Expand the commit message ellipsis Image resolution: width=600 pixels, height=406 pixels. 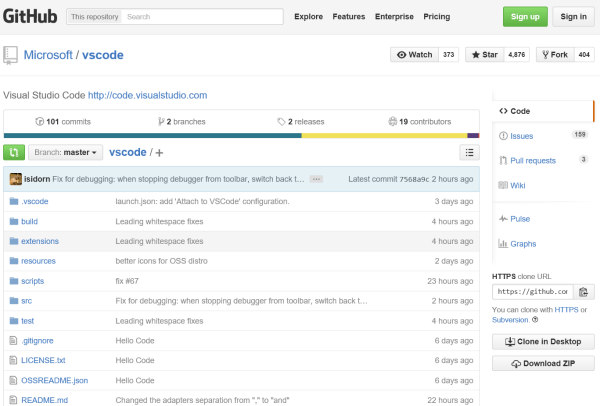[316, 179]
